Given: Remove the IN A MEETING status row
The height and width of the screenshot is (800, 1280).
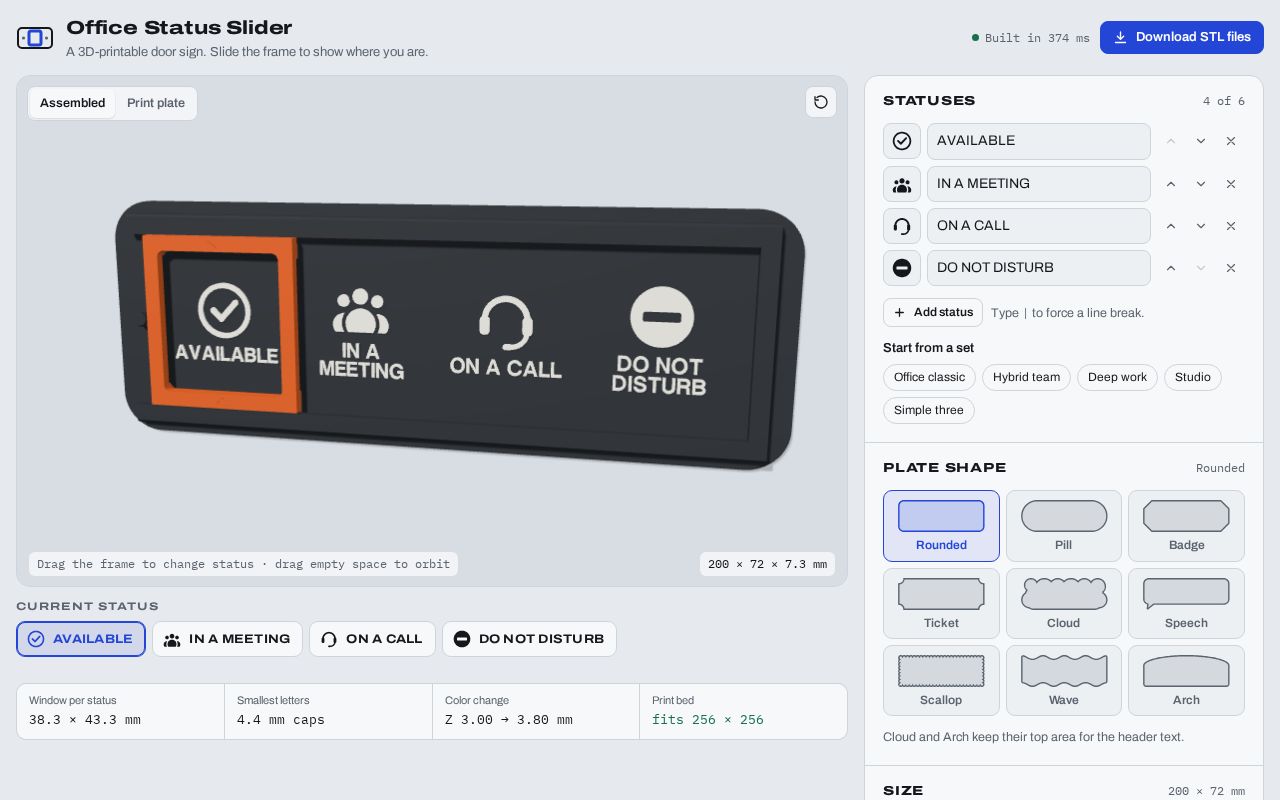Looking at the screenshot, I should [1231, 184].
